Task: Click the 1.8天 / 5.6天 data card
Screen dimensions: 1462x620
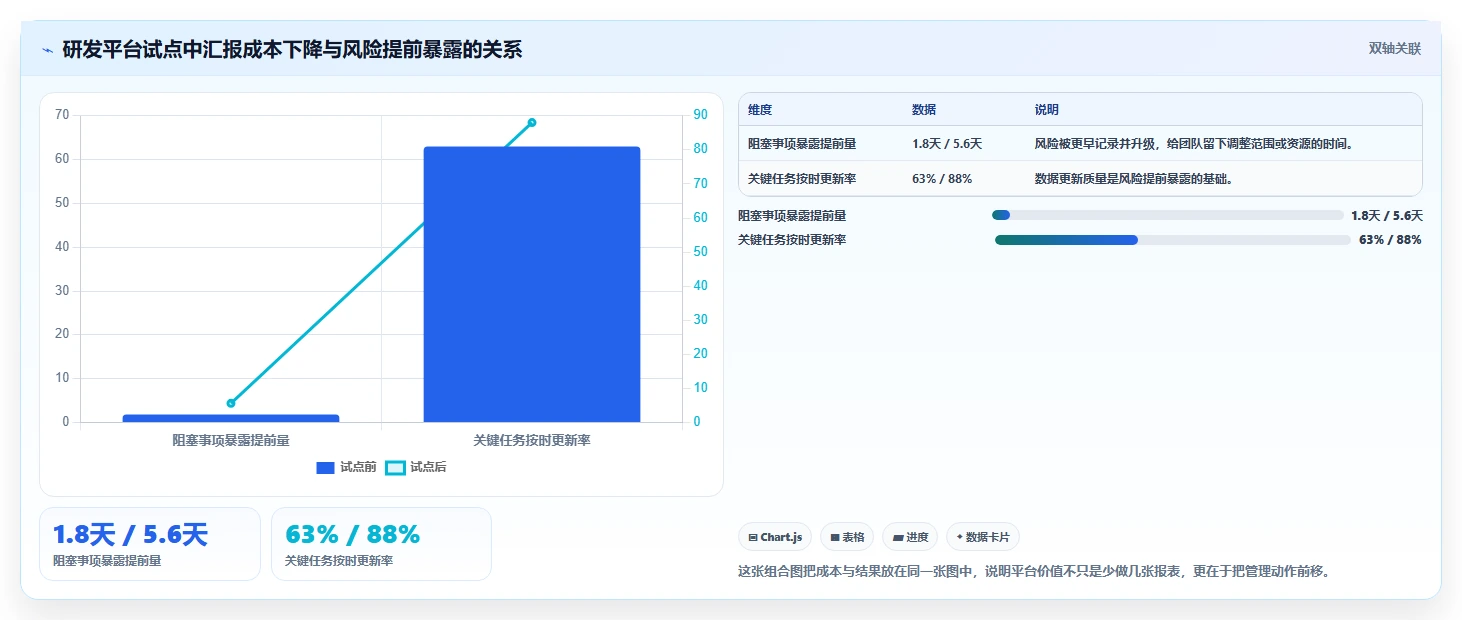Action: coord(150,544)
